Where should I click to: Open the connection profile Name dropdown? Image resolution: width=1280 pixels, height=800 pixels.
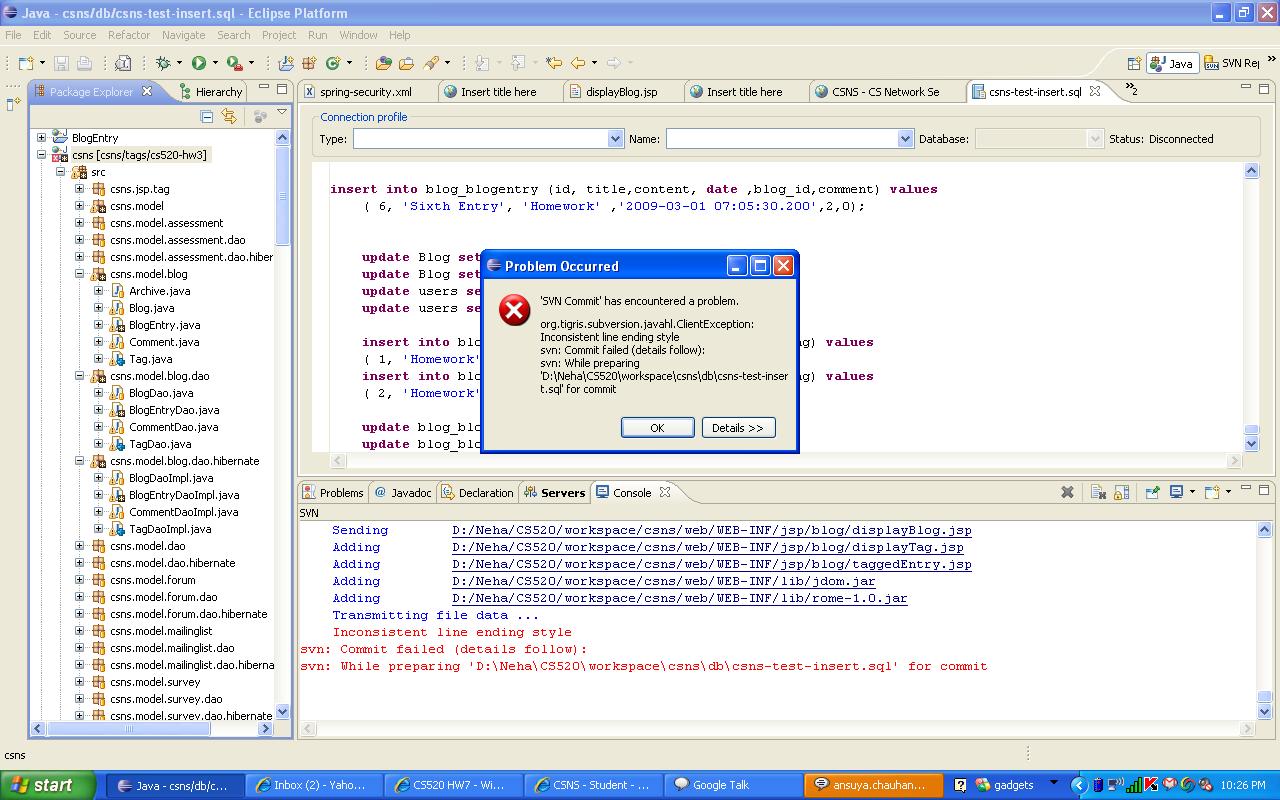[x=905, y=139]
